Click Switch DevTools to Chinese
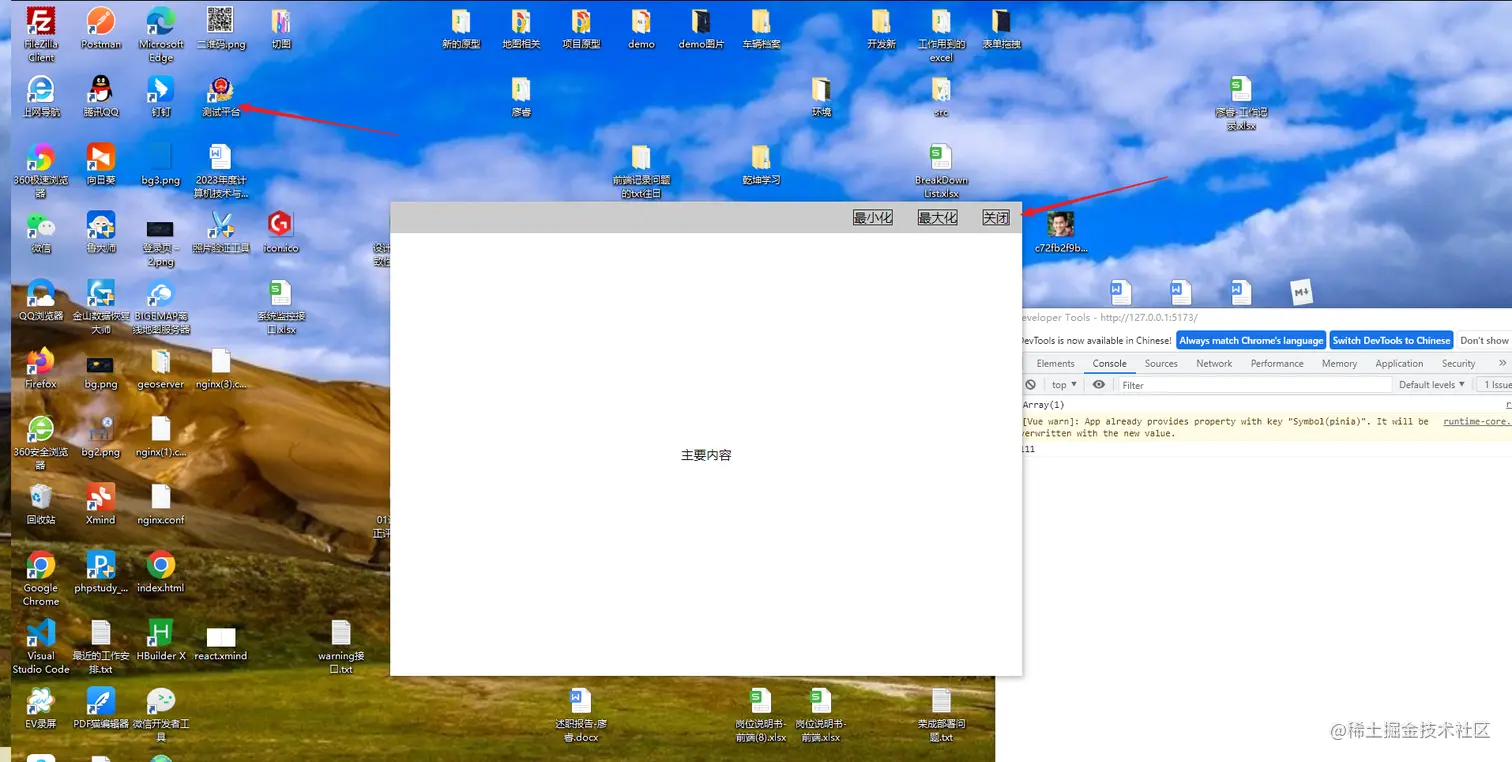 (1391, 341)
